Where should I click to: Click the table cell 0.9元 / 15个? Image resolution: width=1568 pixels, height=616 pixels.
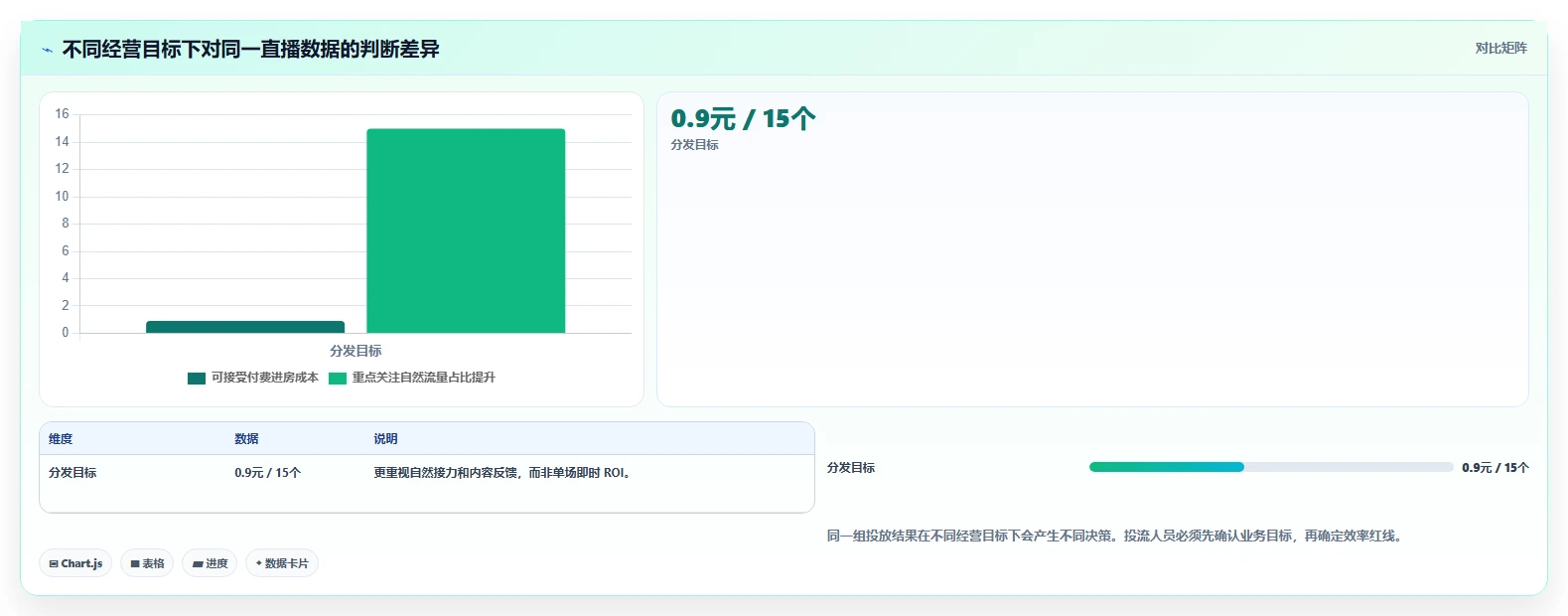click(267, 473)
